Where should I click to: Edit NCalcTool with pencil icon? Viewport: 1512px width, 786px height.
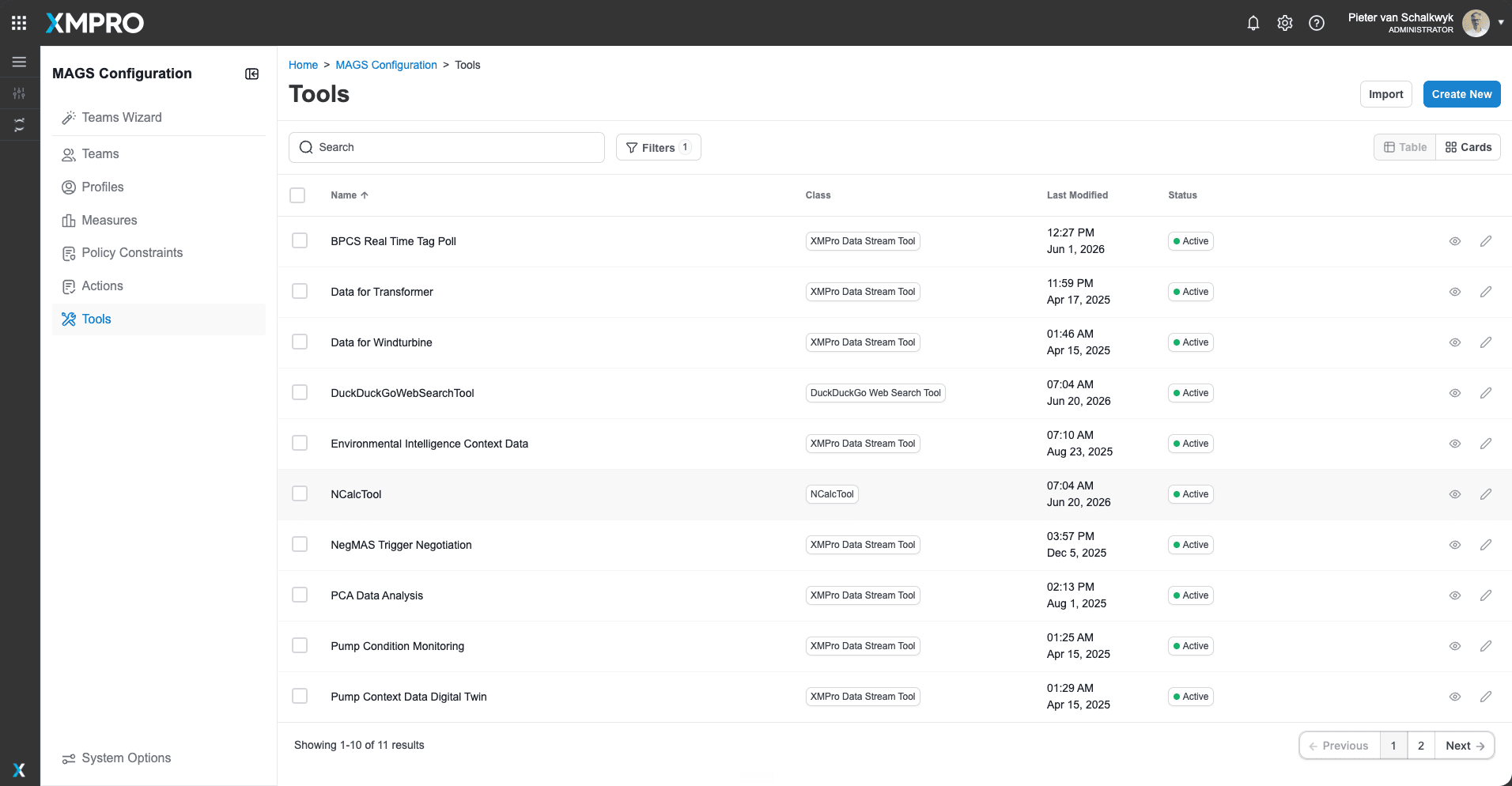pyautogui.click(x=1486, y=494)
